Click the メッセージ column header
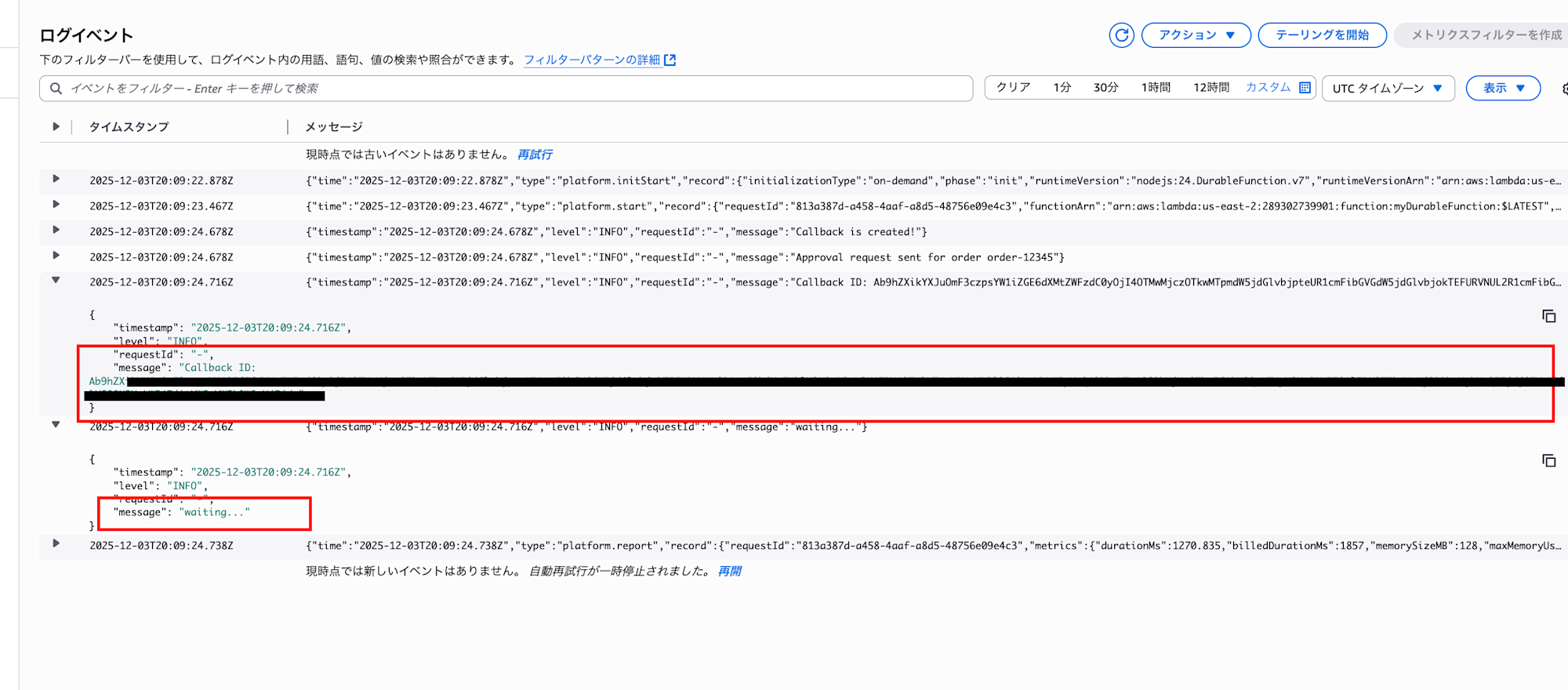The image size is (1568, 690). point(334,127)
